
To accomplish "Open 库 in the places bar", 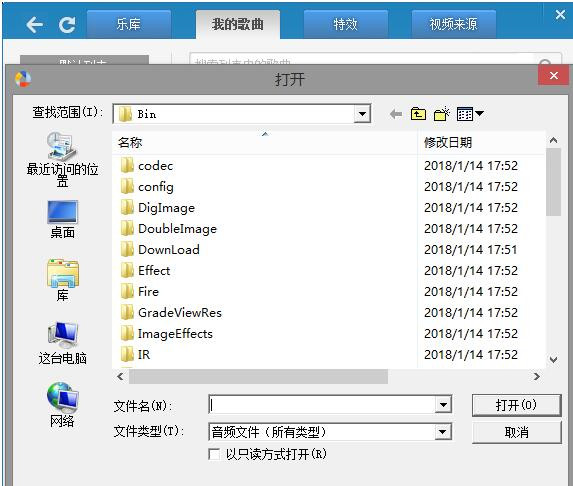I will coord(62,280).
